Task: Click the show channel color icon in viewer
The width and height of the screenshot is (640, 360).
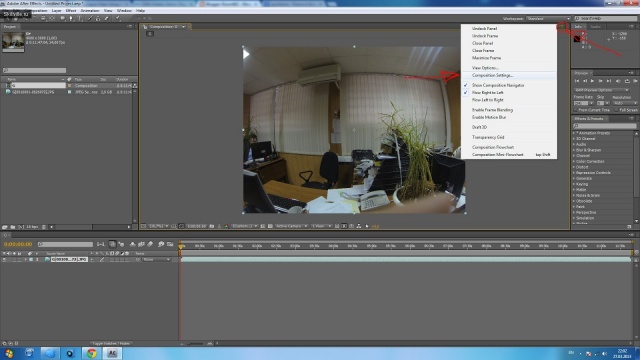Action: pyautogui.click(x=227, y=226)
